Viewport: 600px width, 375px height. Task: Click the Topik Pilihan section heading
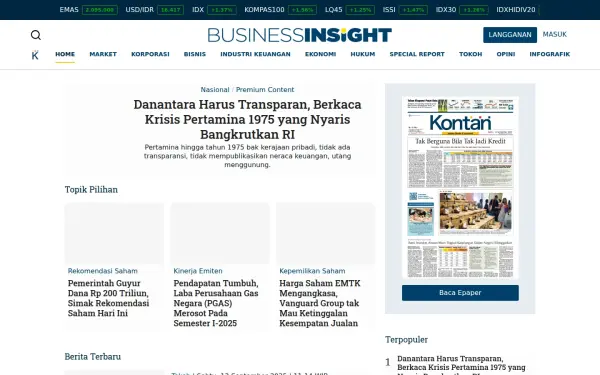(91, 189)
